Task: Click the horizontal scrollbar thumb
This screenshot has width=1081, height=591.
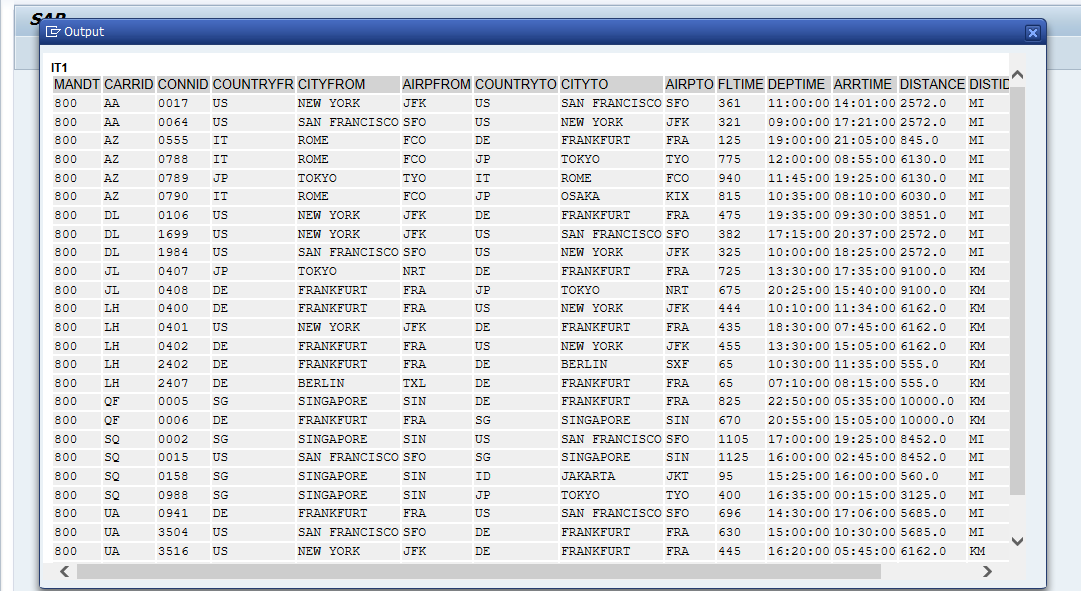Action: tap(478, 571)
